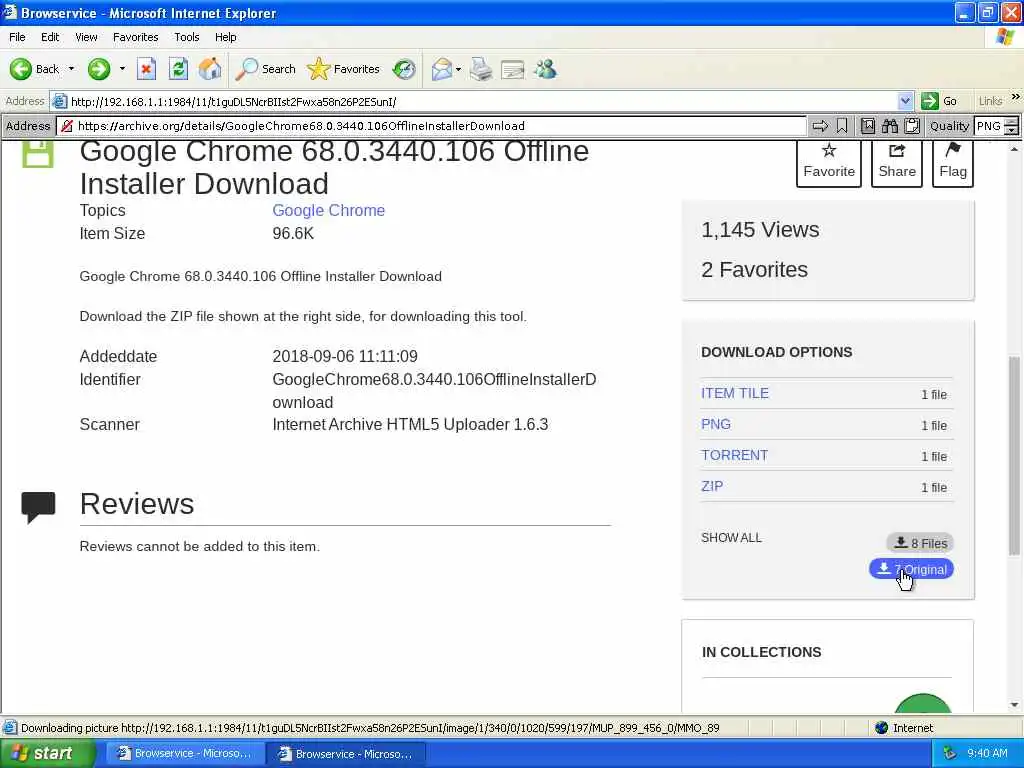Open the Forward history dropdown arrow
The width and height of the screenshot is (1024, 768).
point(122,69)
